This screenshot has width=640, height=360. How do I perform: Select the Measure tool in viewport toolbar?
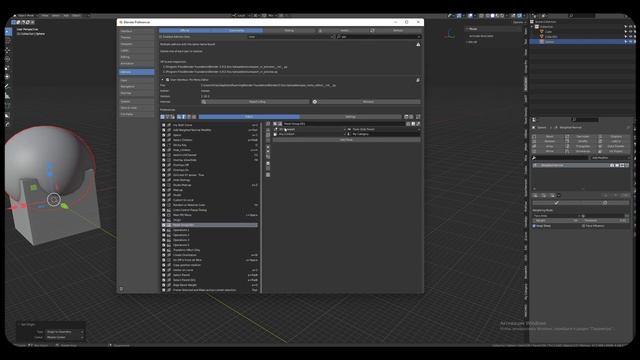tap(8, 96)
